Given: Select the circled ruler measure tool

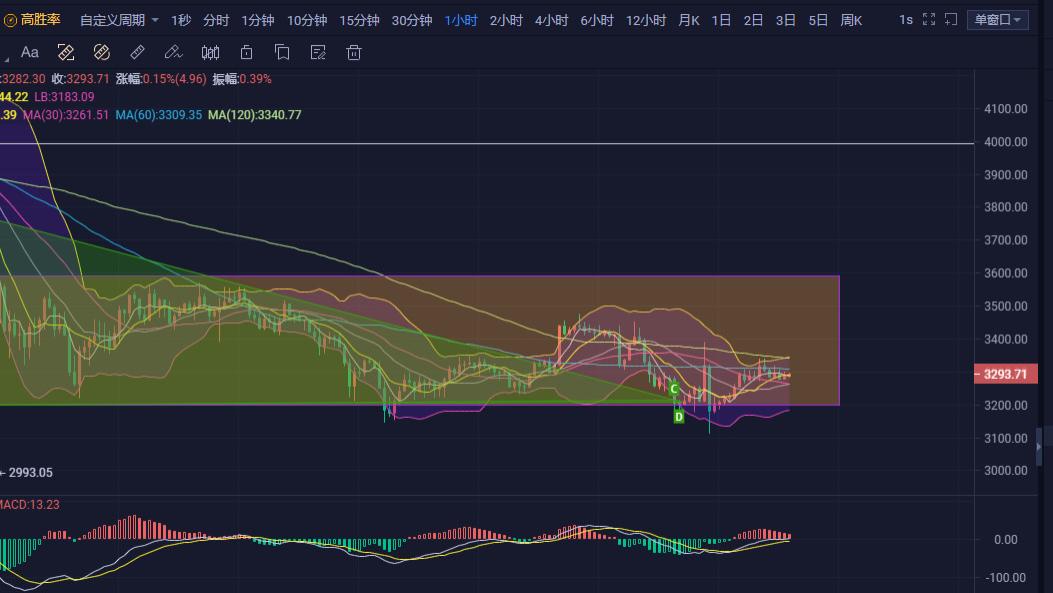Looking at the screenshot, I should 101,52.
